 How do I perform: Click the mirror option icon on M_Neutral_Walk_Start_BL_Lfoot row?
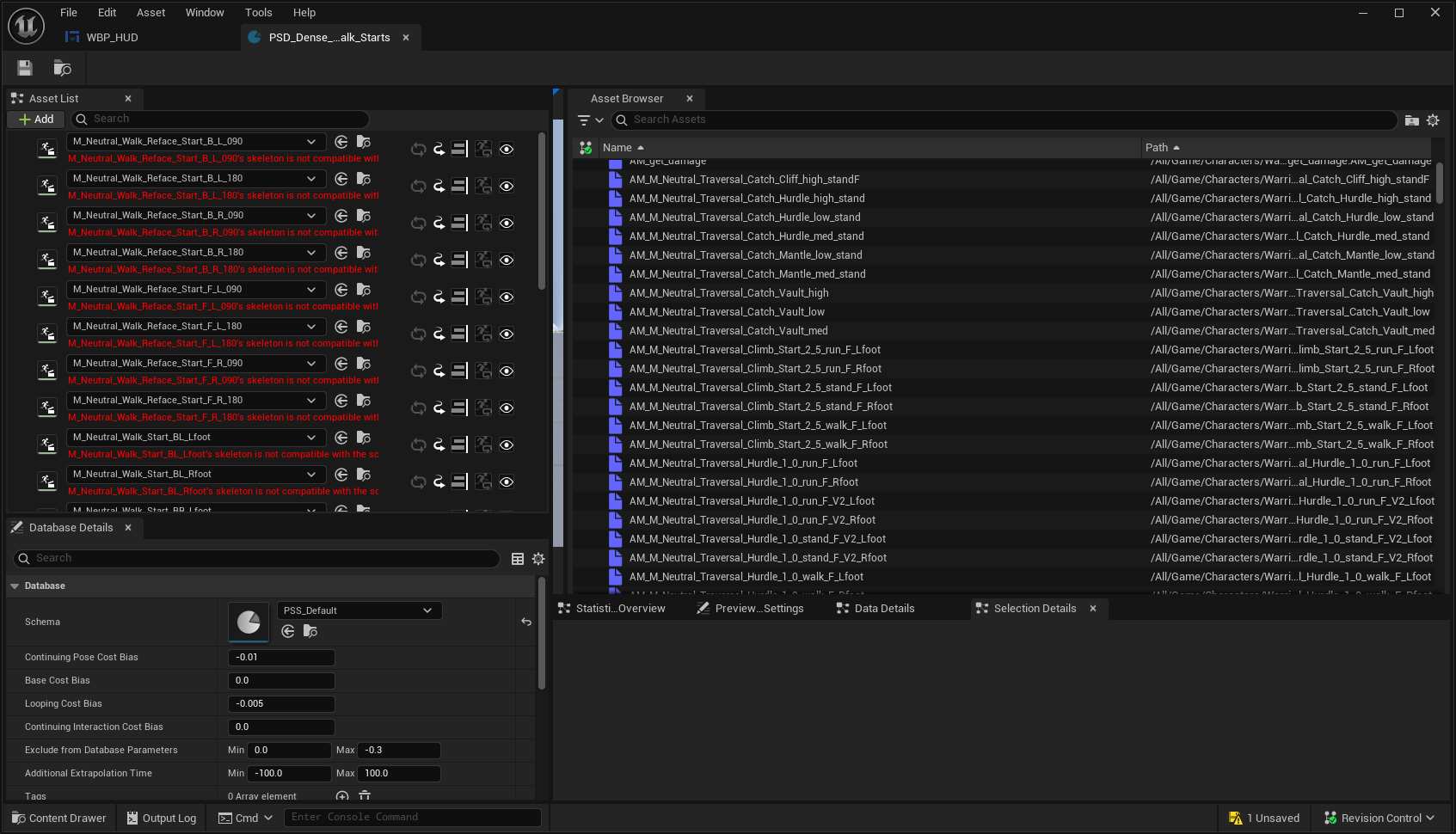[x=459, y=445]
